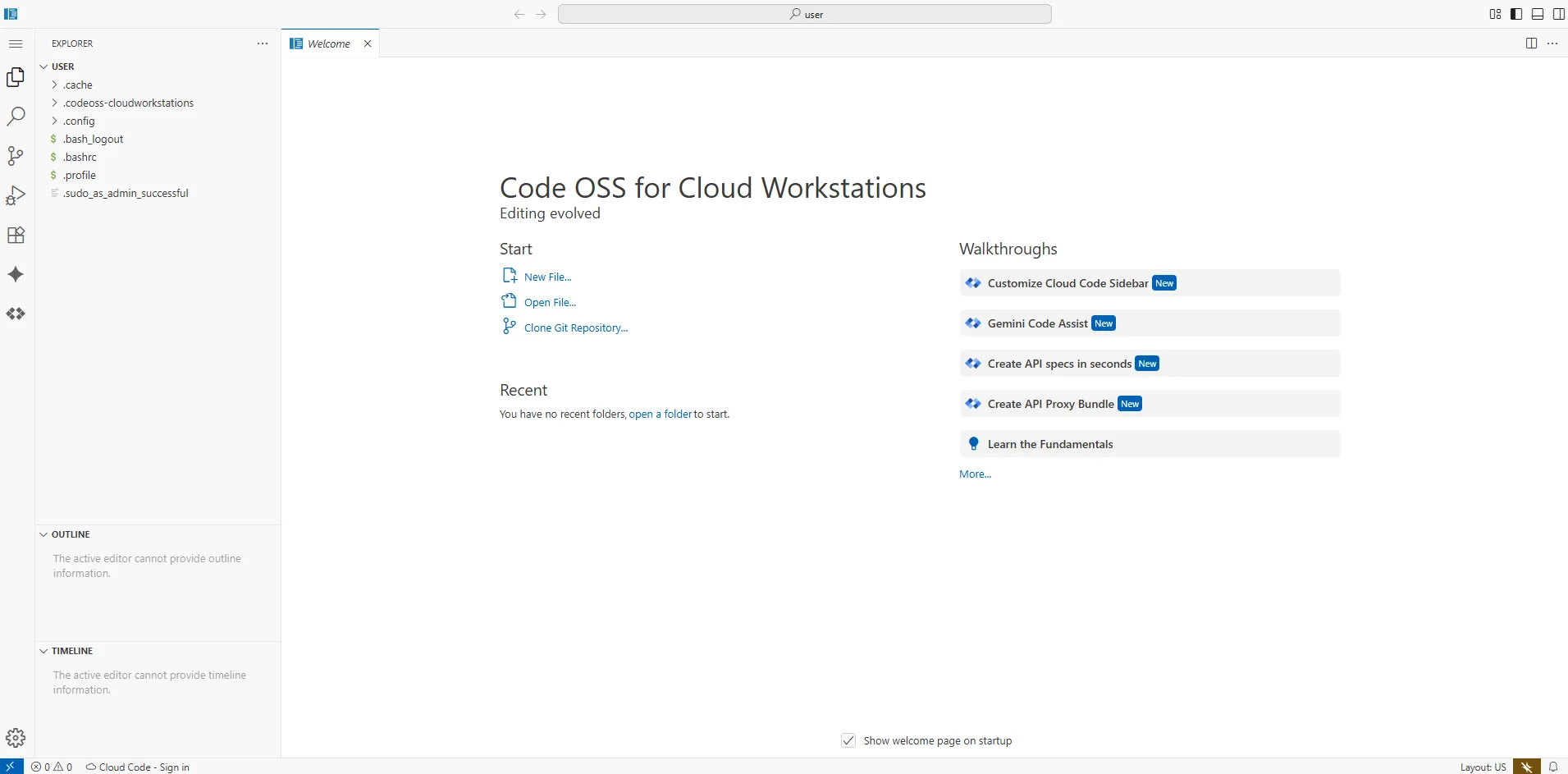Open the errors and warnings indicator
1568x774 pixels.
[52, 767]
